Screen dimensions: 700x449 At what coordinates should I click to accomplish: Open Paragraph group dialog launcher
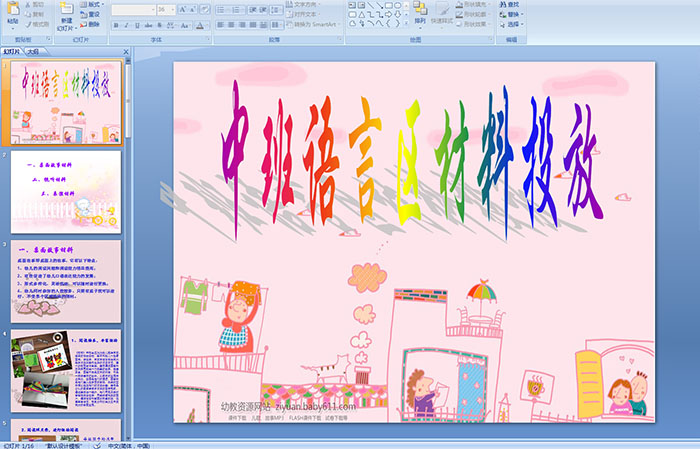(x=340, y=40)
